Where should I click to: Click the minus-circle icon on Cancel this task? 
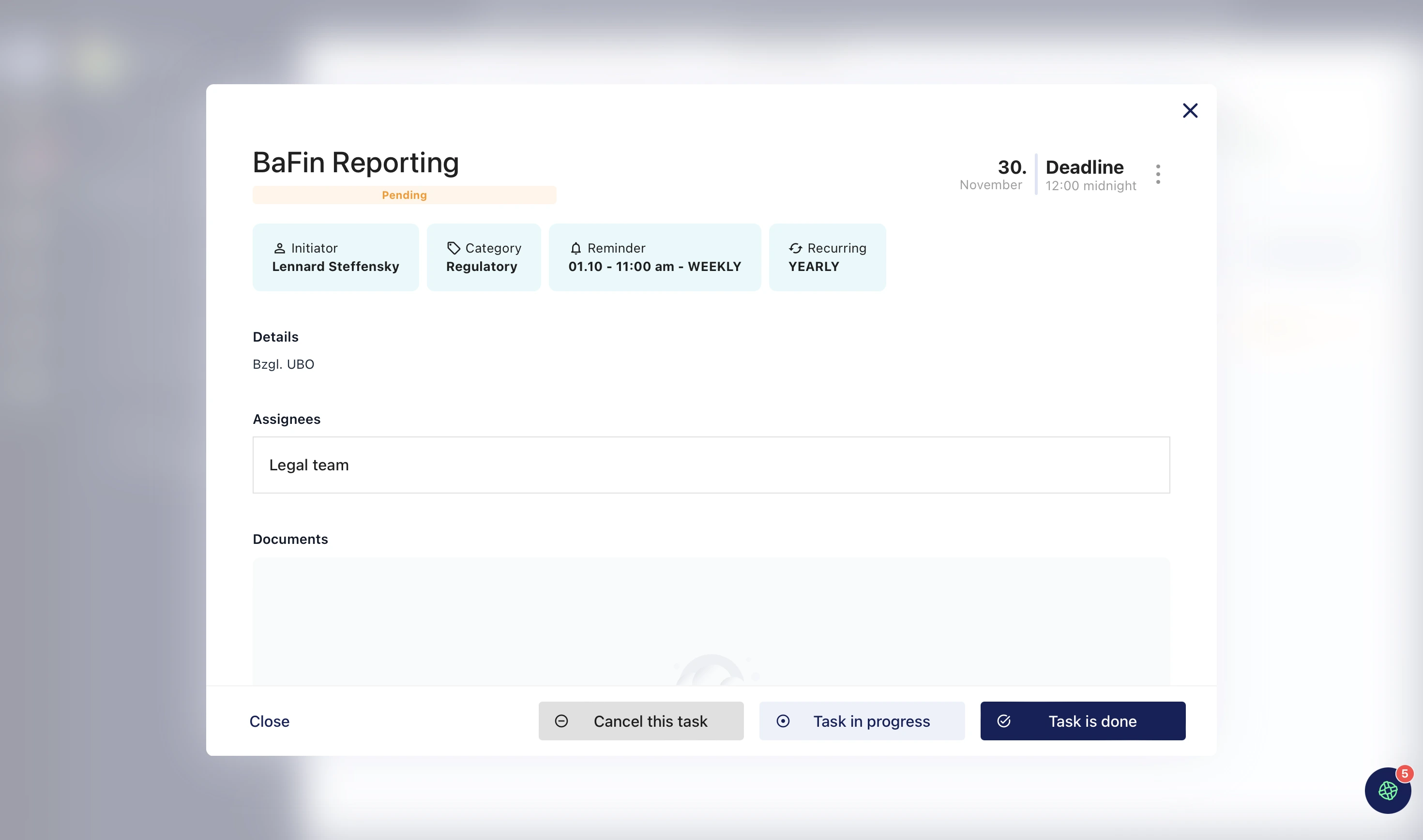pyautogui.click(x=561, y=720)
